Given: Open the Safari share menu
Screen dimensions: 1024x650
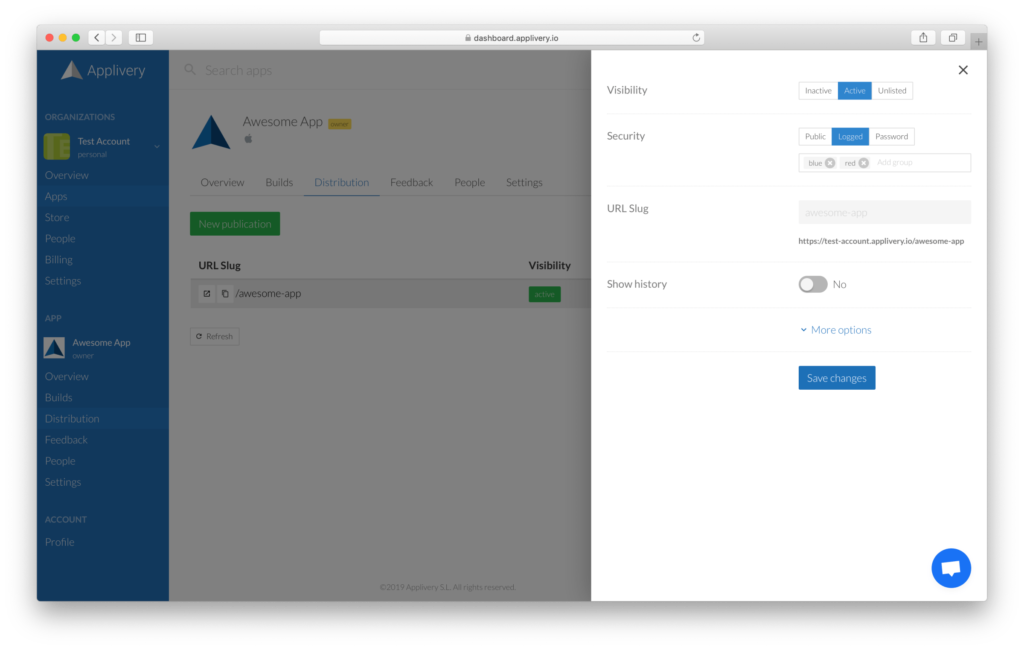Looking at the screenshot, I should click(x=923, y=38).
